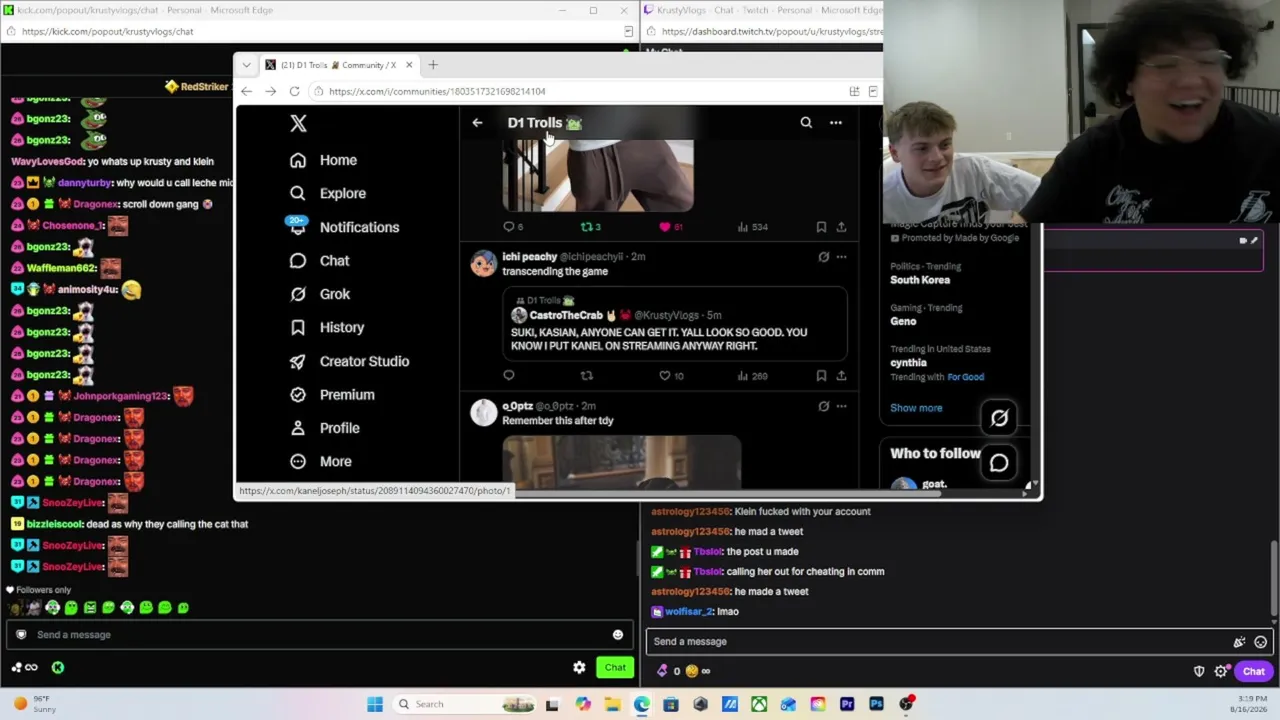1280x720 pixels.
Task: Open more options on ichi peachy's post
Action: point(841,257)
